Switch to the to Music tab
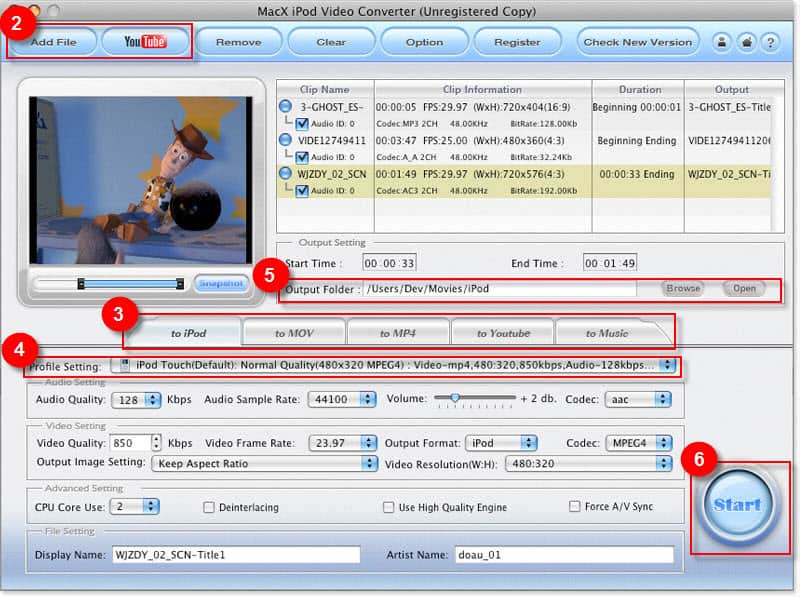 607,333
